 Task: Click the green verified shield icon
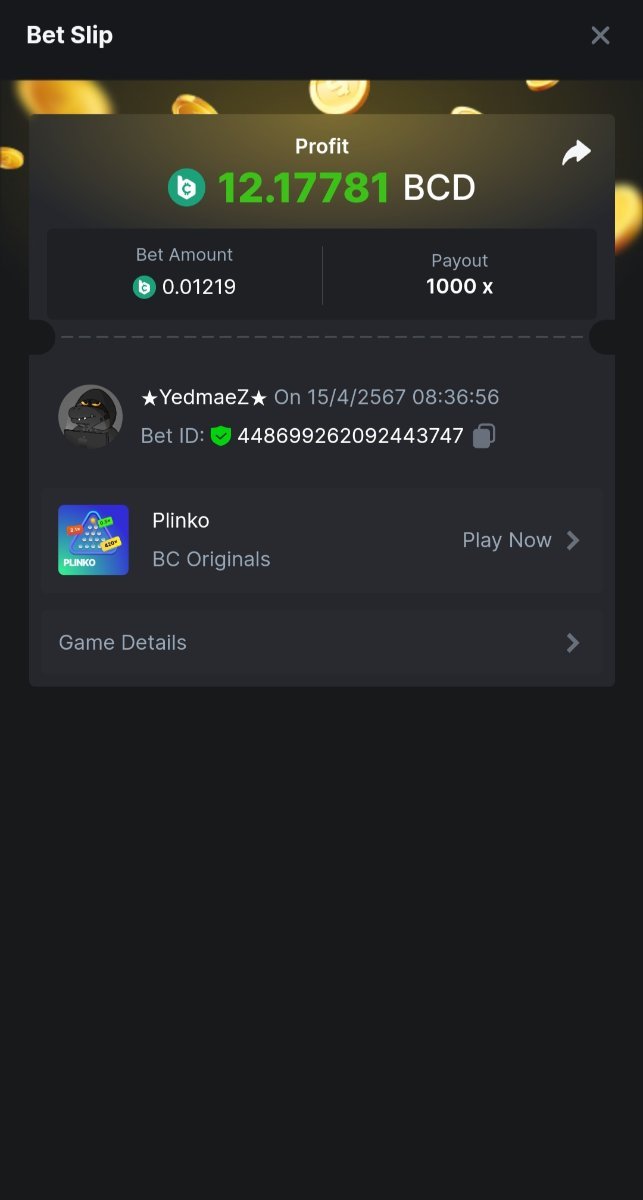pos(221,436)
